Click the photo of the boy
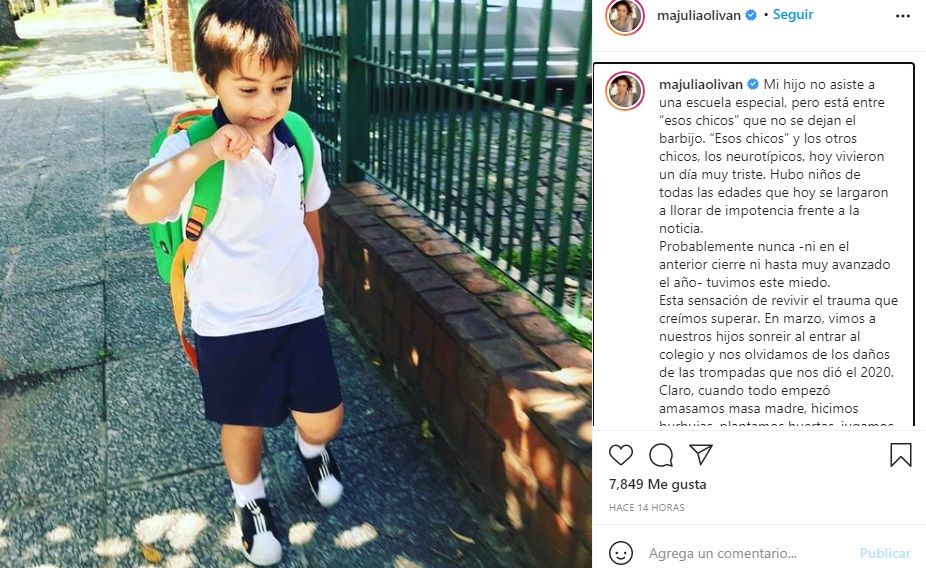The image size is (926, 568). [295, 284]
